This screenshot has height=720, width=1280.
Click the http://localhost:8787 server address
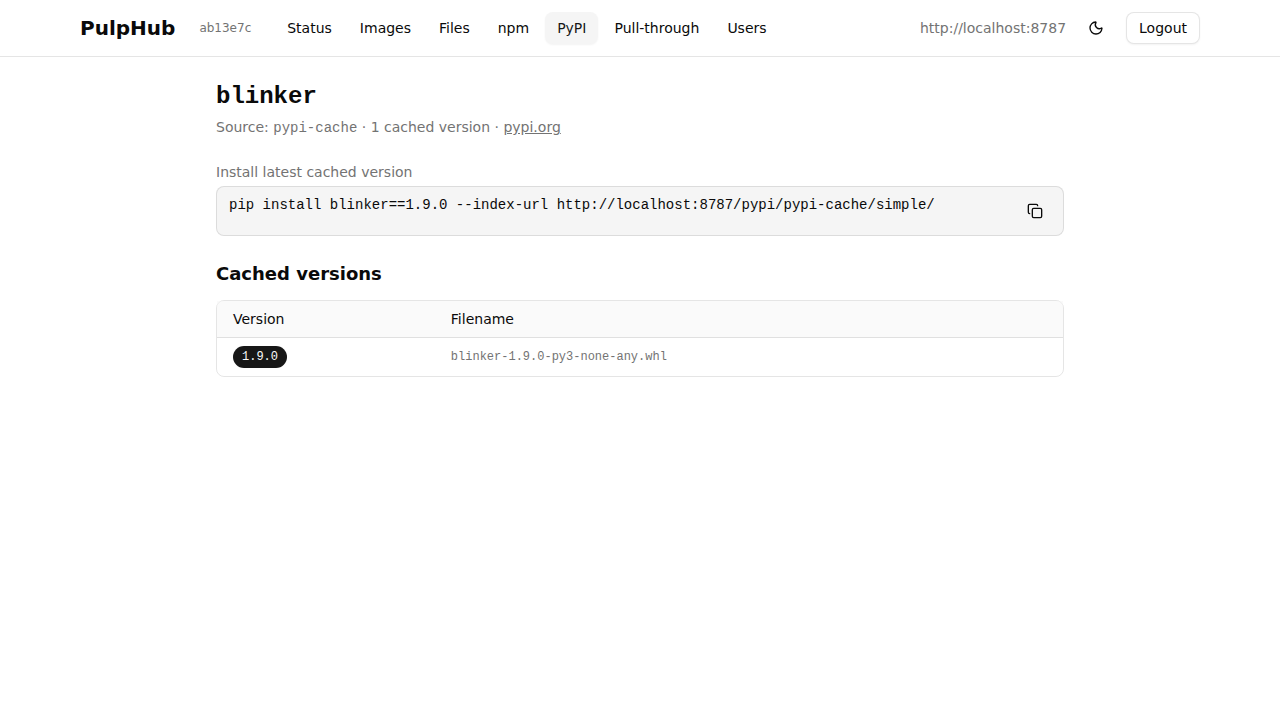pos(992,28)
